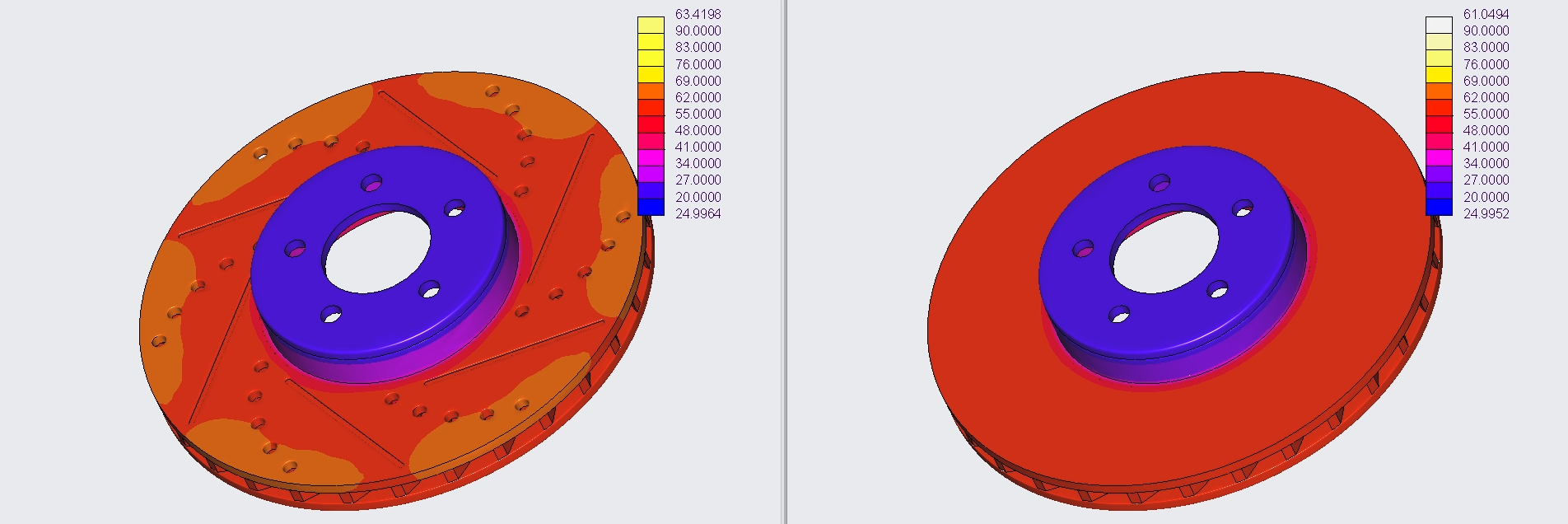
Task: Select 20.0000 in the slotted disc legend
Action: click(698, 197)
